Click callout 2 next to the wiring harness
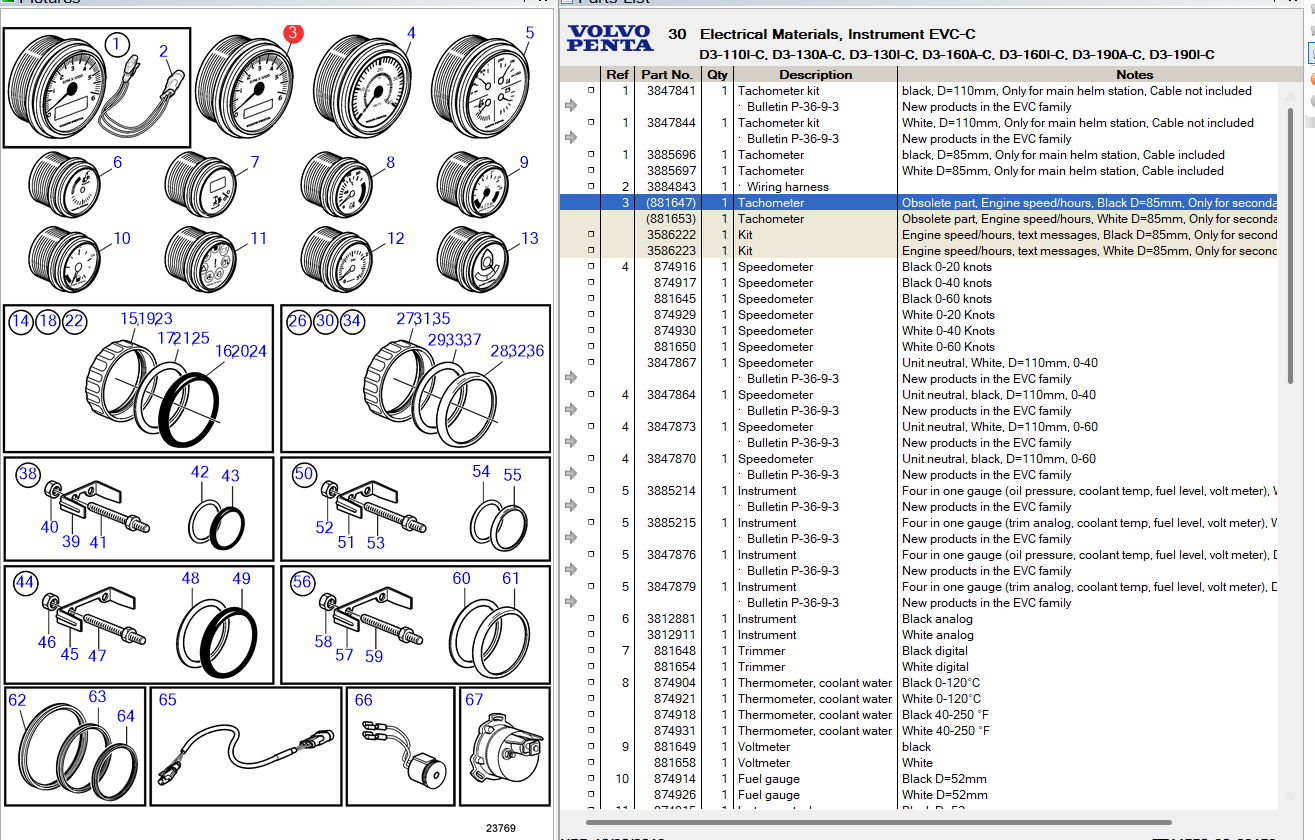The width and height of the screenshot is (1315, 840). pyautogui.click(x=164, y=51)
